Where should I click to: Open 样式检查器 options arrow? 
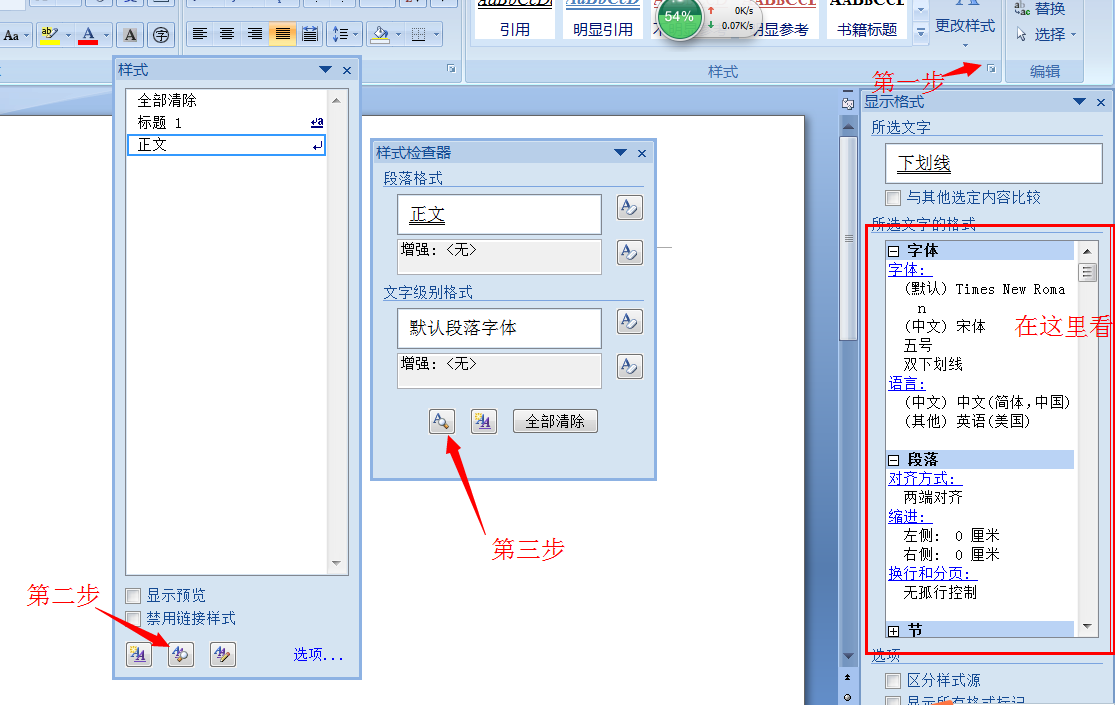pyautogui.click(x=620, y=152)
